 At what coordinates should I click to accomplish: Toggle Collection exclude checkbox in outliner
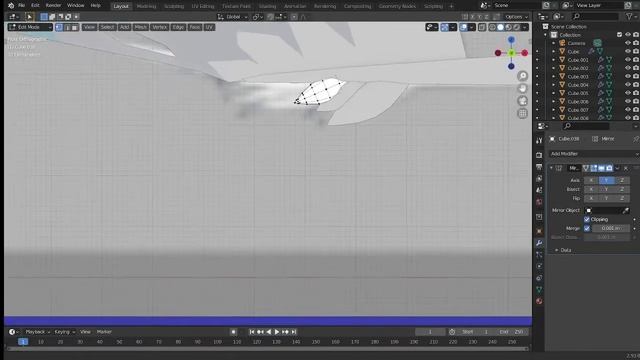(x=620, y=35)
